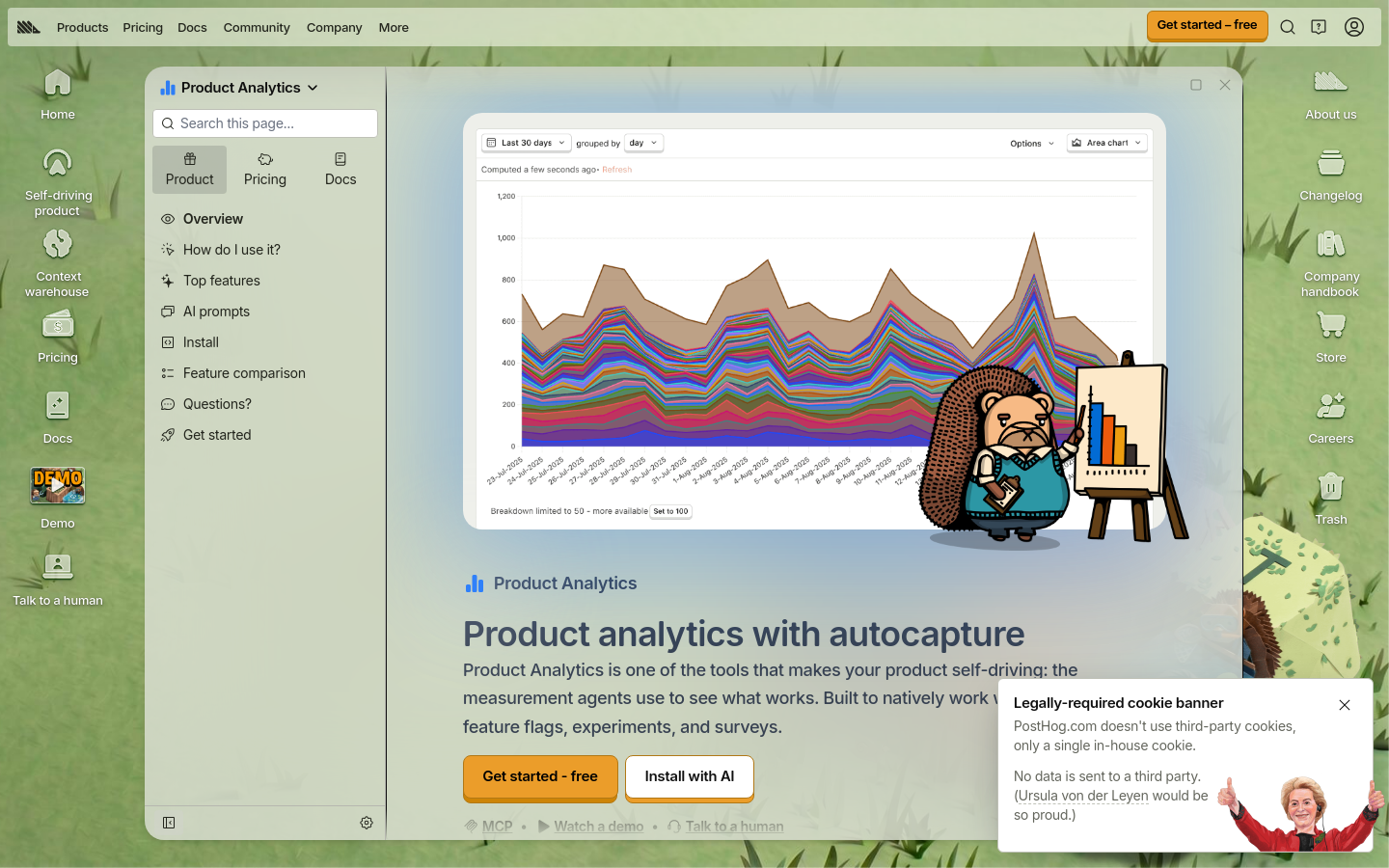Open the Pricing menu in top bar

[143, 27]
